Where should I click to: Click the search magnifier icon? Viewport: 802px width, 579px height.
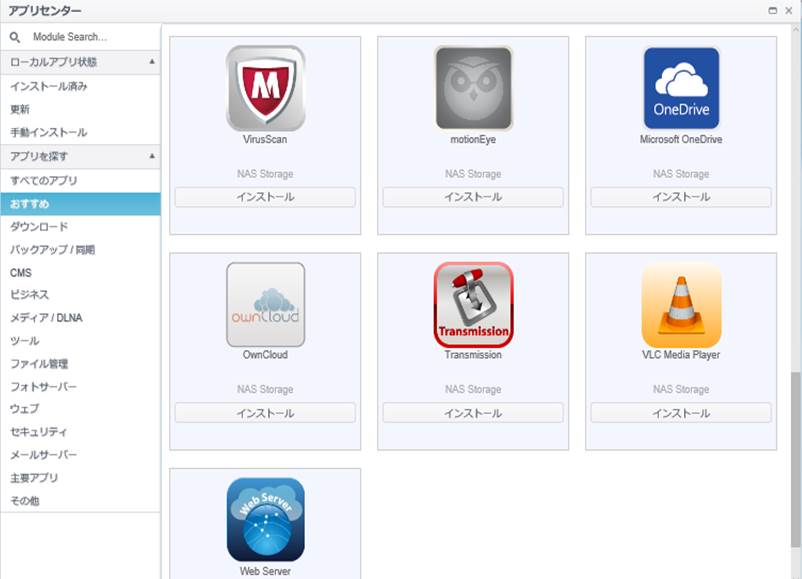(x=15, y=37)
